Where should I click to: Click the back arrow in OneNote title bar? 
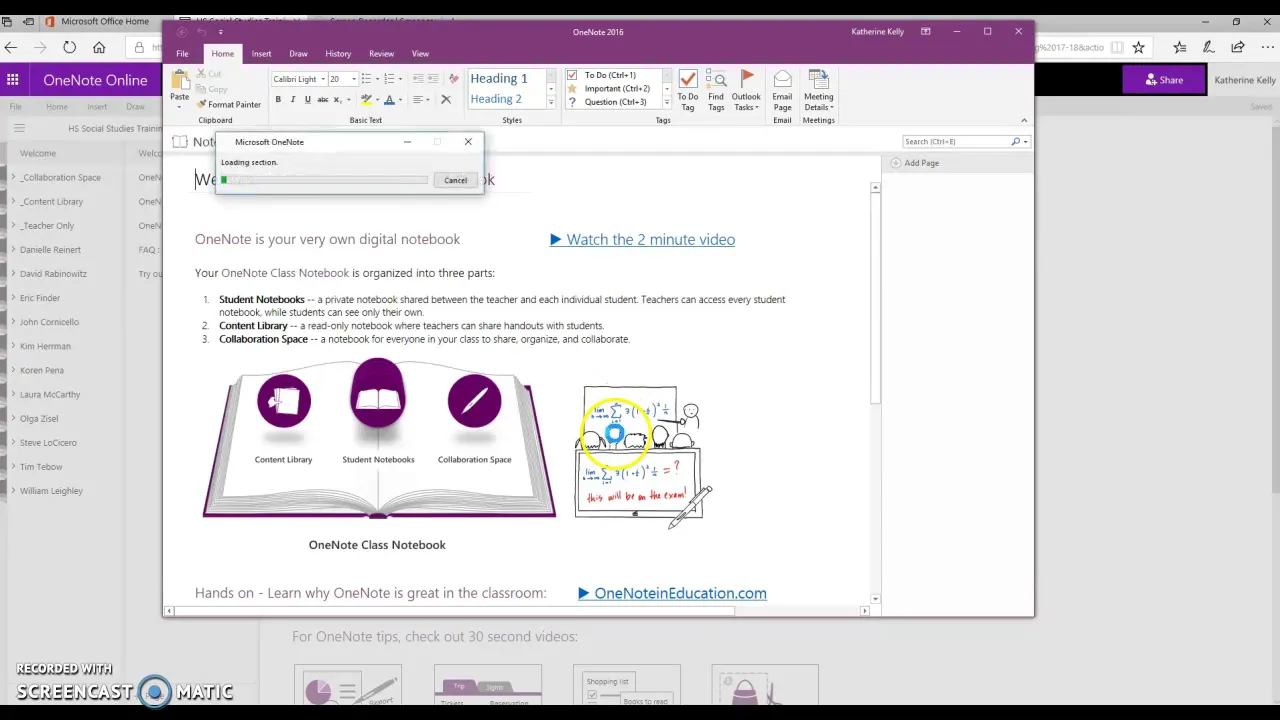pos(181,32)
